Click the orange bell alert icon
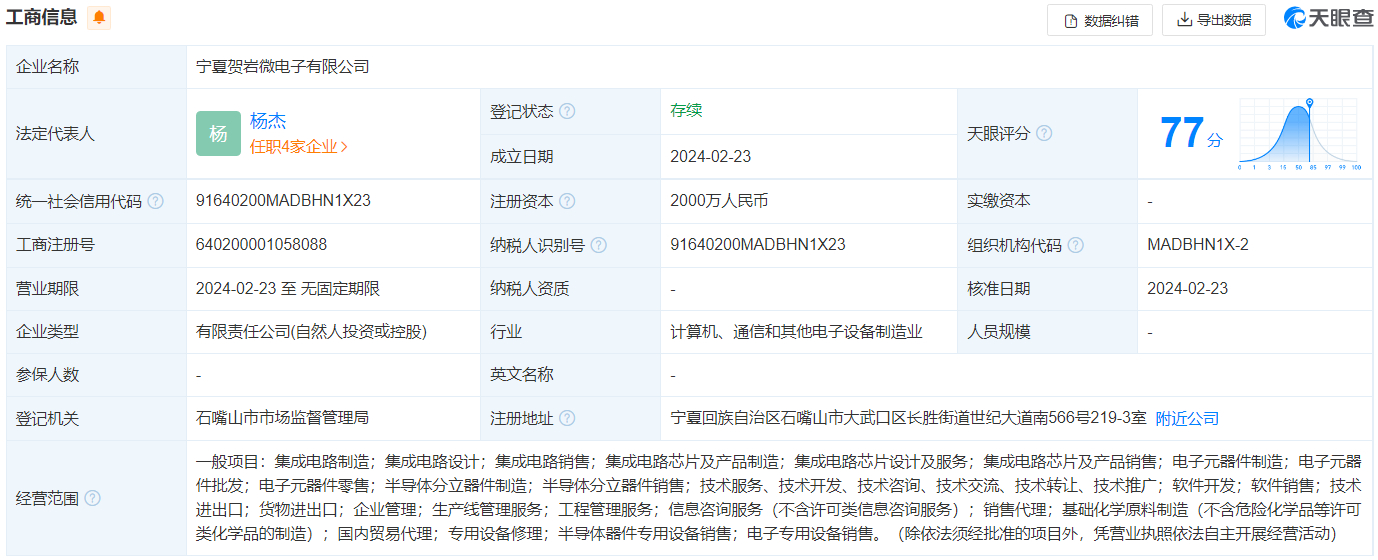 99,18
